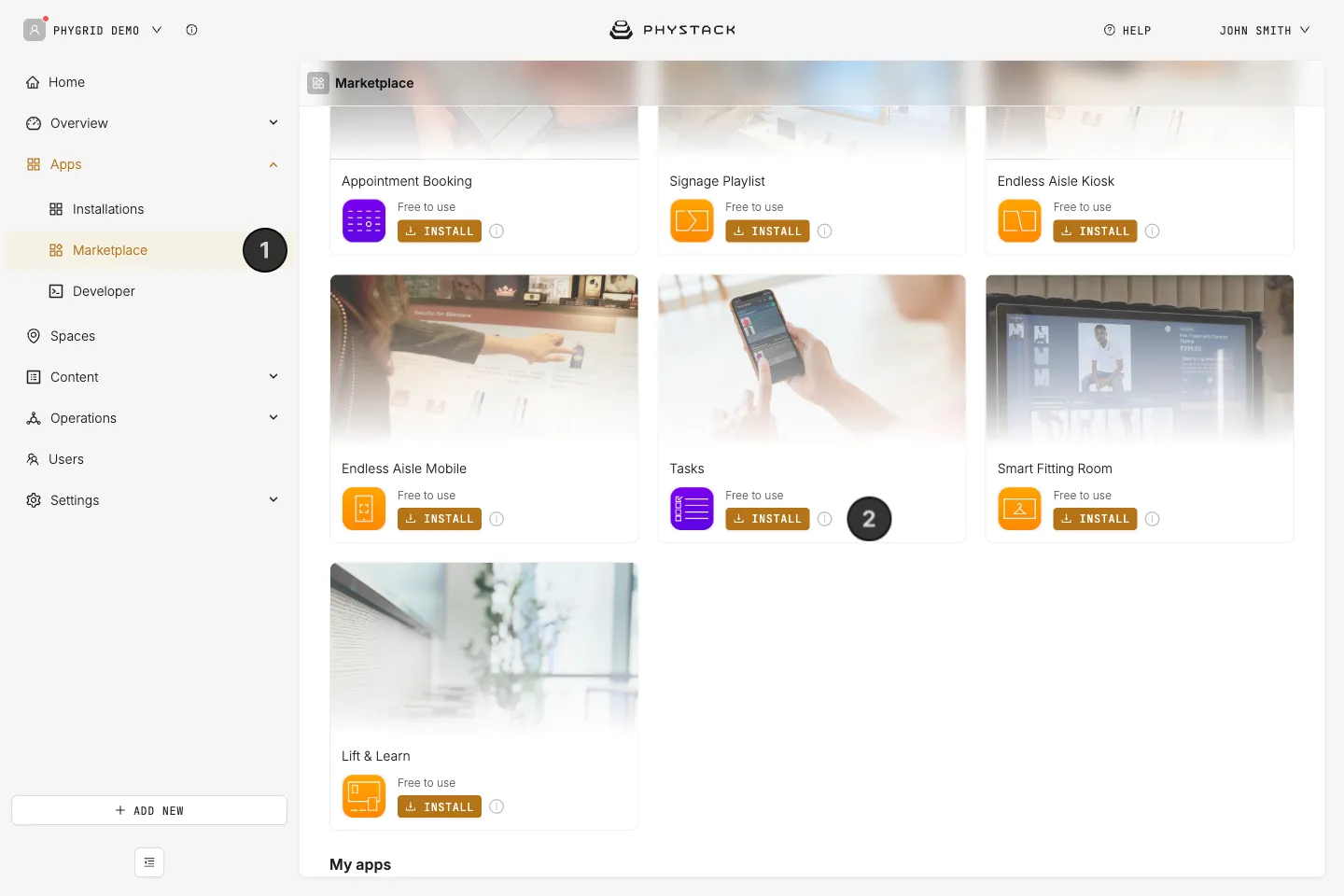Click the Add New button
The image size is (1344, 896).
click(149, 810)
